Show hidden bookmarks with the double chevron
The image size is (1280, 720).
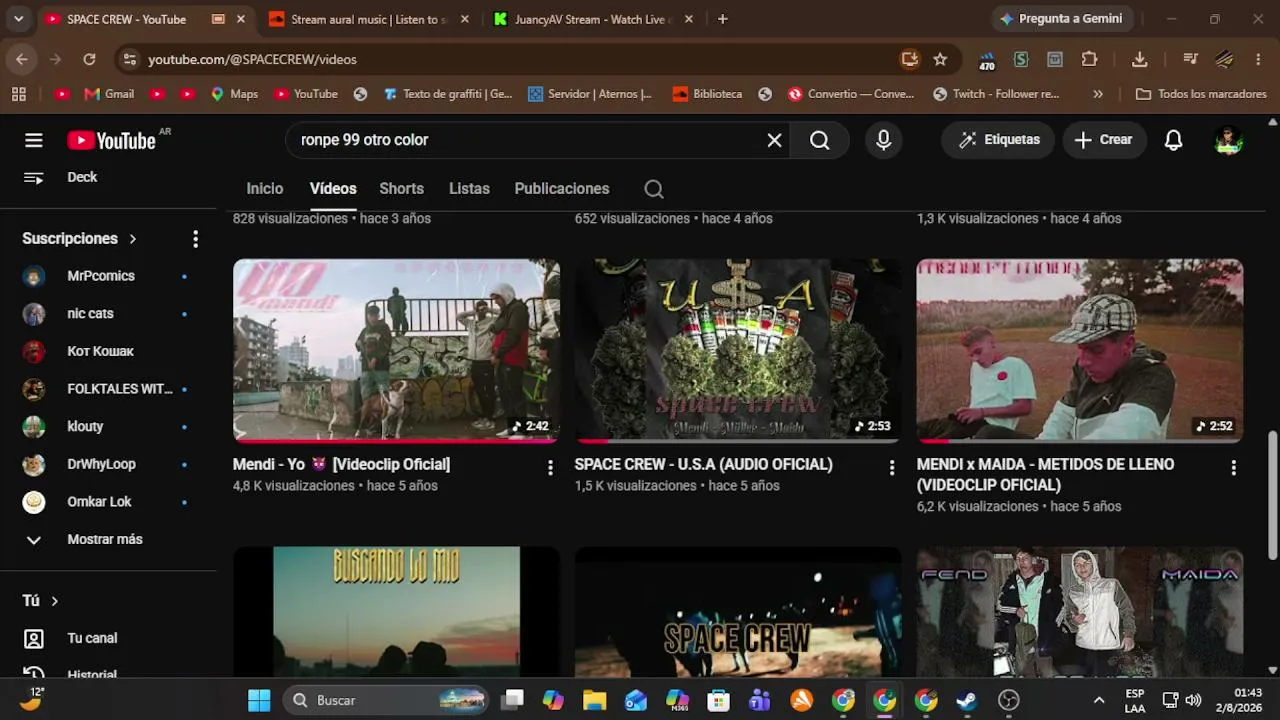click(x=1098, y=94)
